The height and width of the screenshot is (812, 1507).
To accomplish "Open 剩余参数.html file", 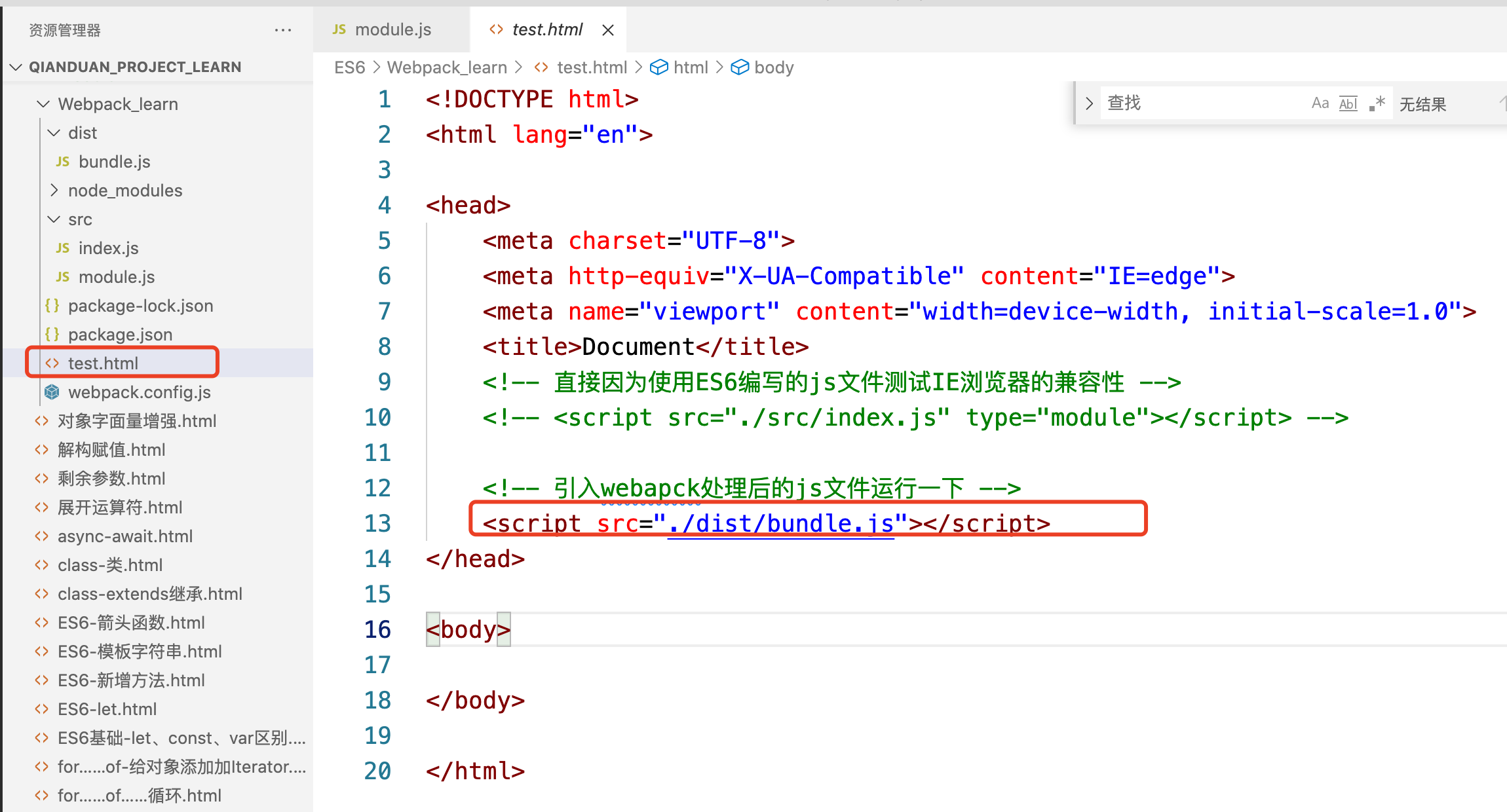I will point(111,479).
